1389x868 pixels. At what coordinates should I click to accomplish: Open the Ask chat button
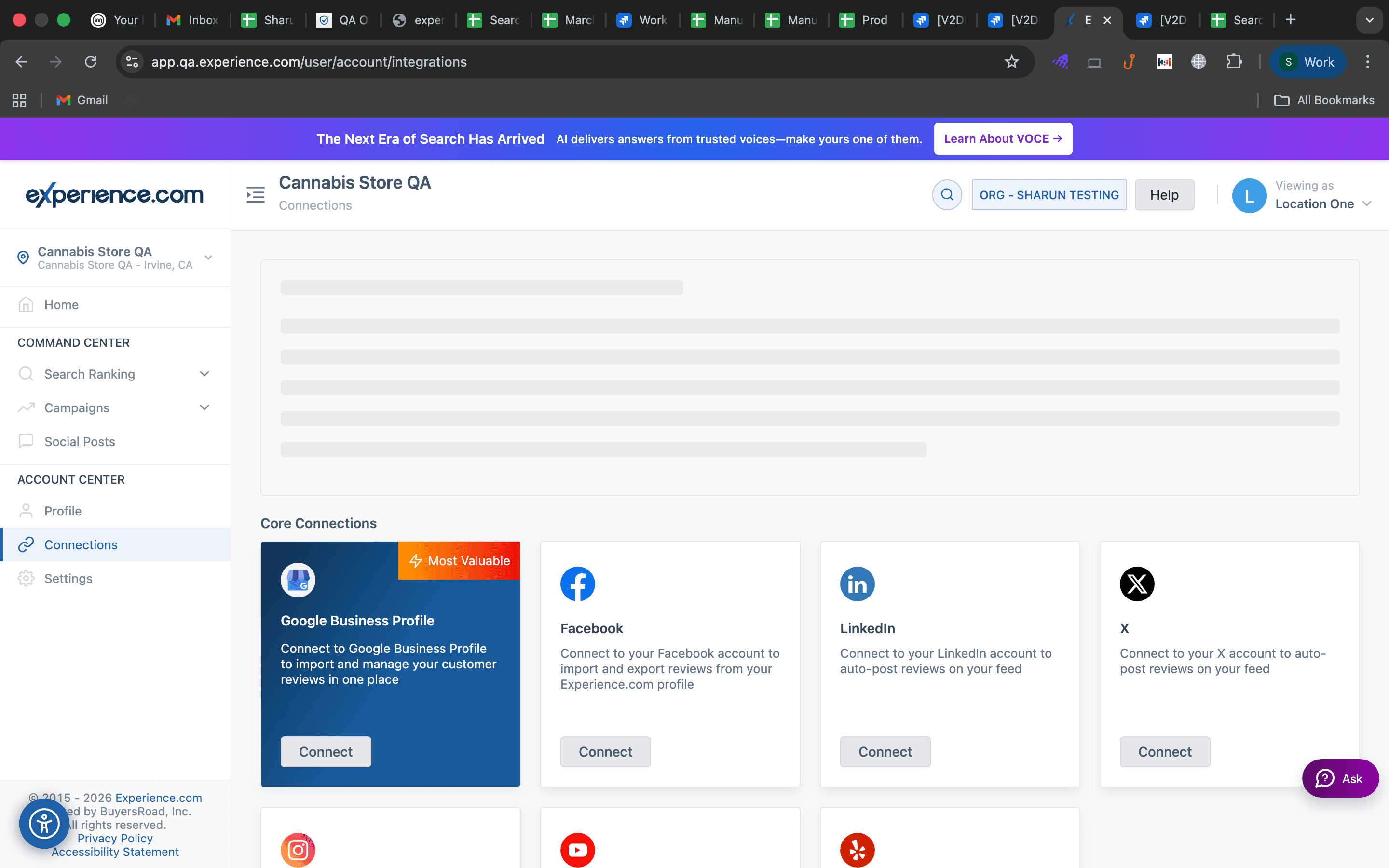pyautogui.click(x=1340, y=778)
